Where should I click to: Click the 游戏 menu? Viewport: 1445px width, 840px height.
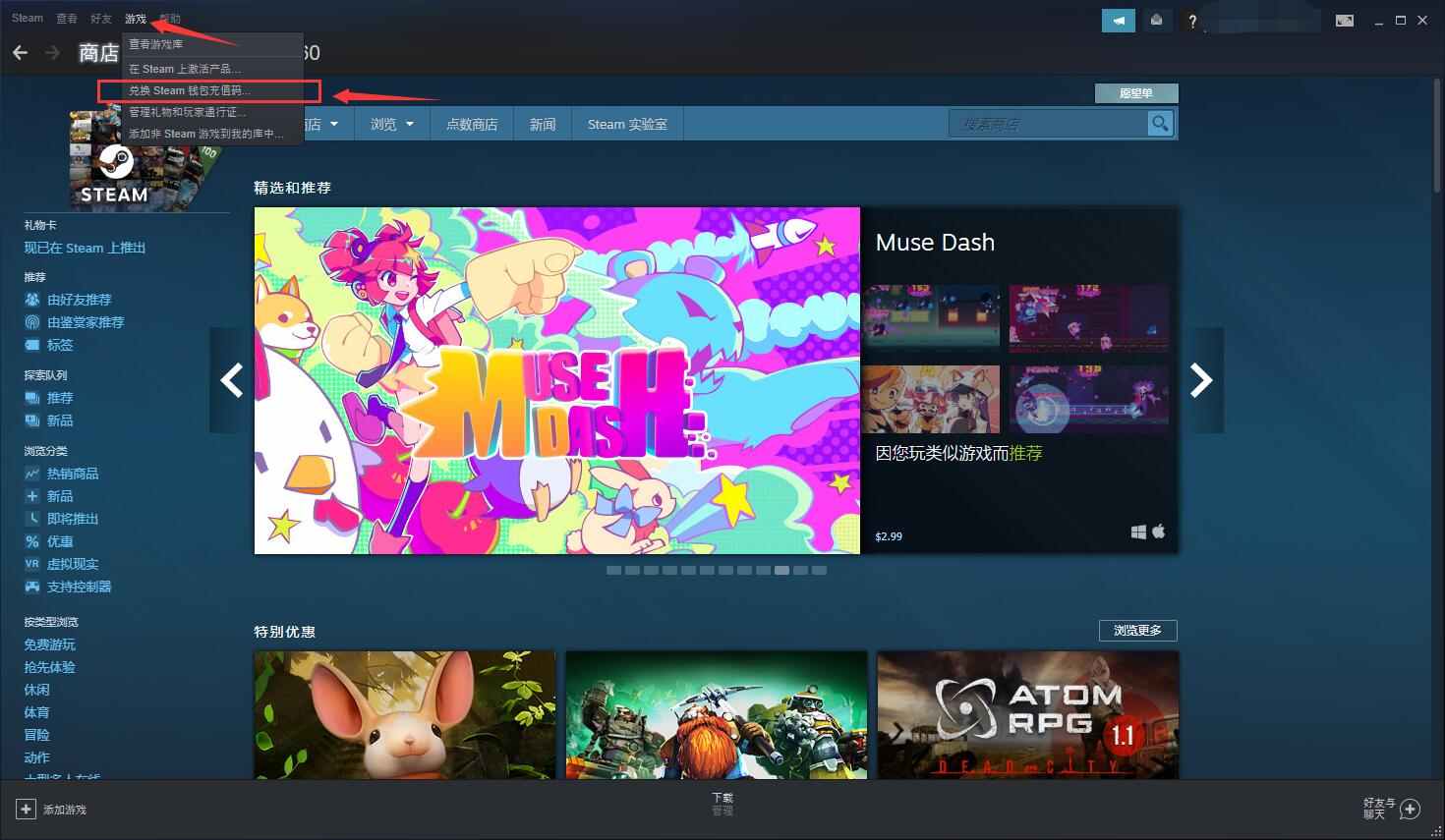point(136,19)
